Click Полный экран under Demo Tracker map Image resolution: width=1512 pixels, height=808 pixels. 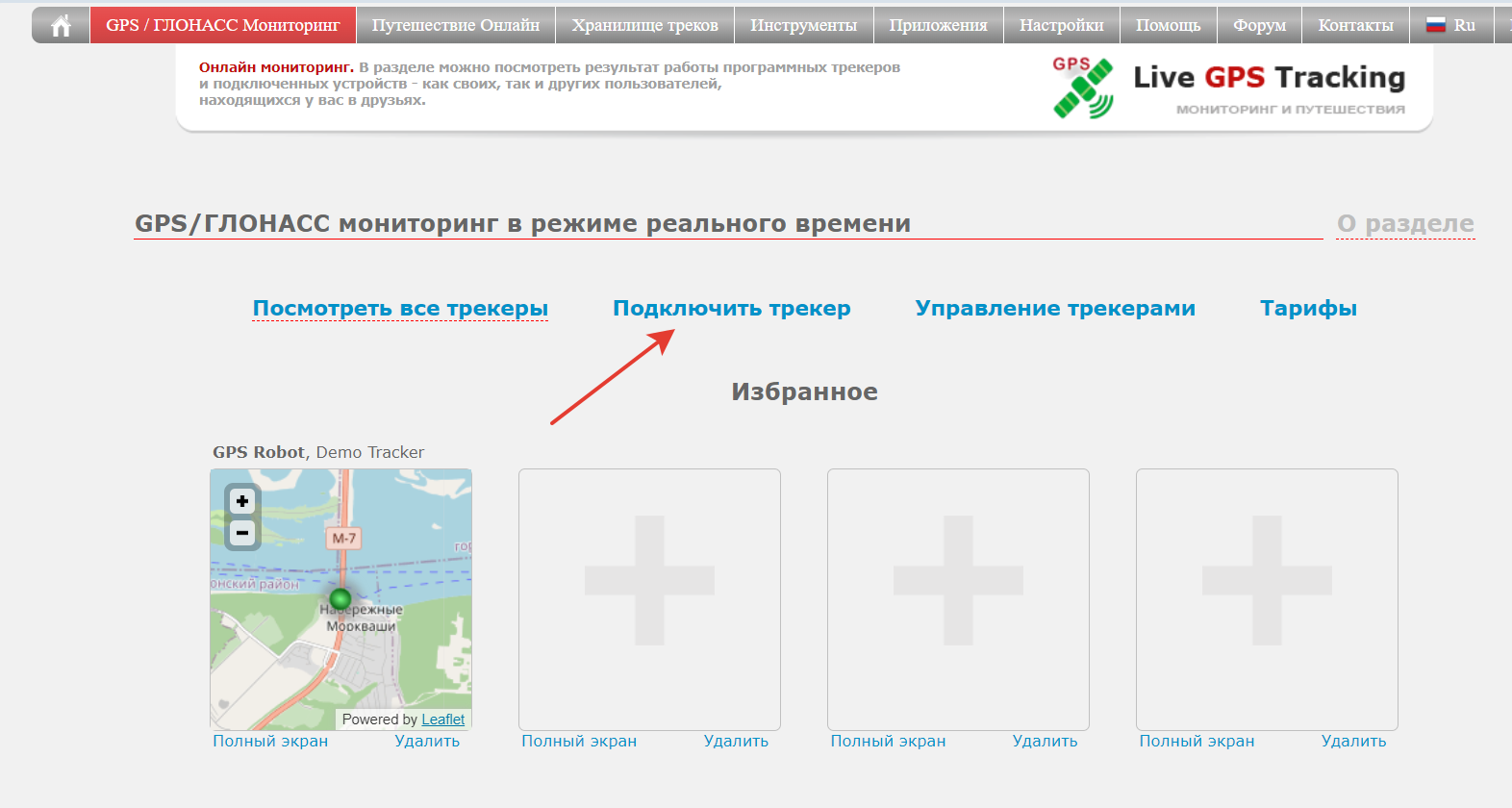coord(270,742)
